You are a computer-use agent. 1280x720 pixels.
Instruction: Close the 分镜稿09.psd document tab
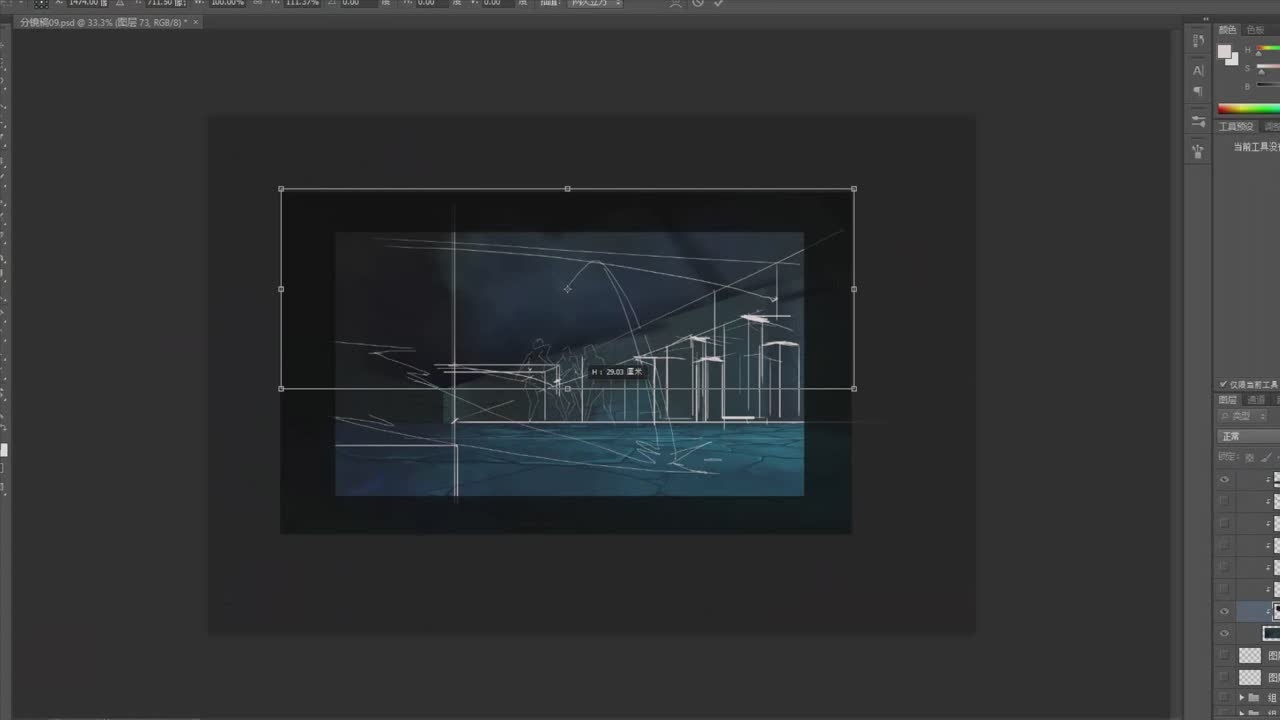(196, 21)
